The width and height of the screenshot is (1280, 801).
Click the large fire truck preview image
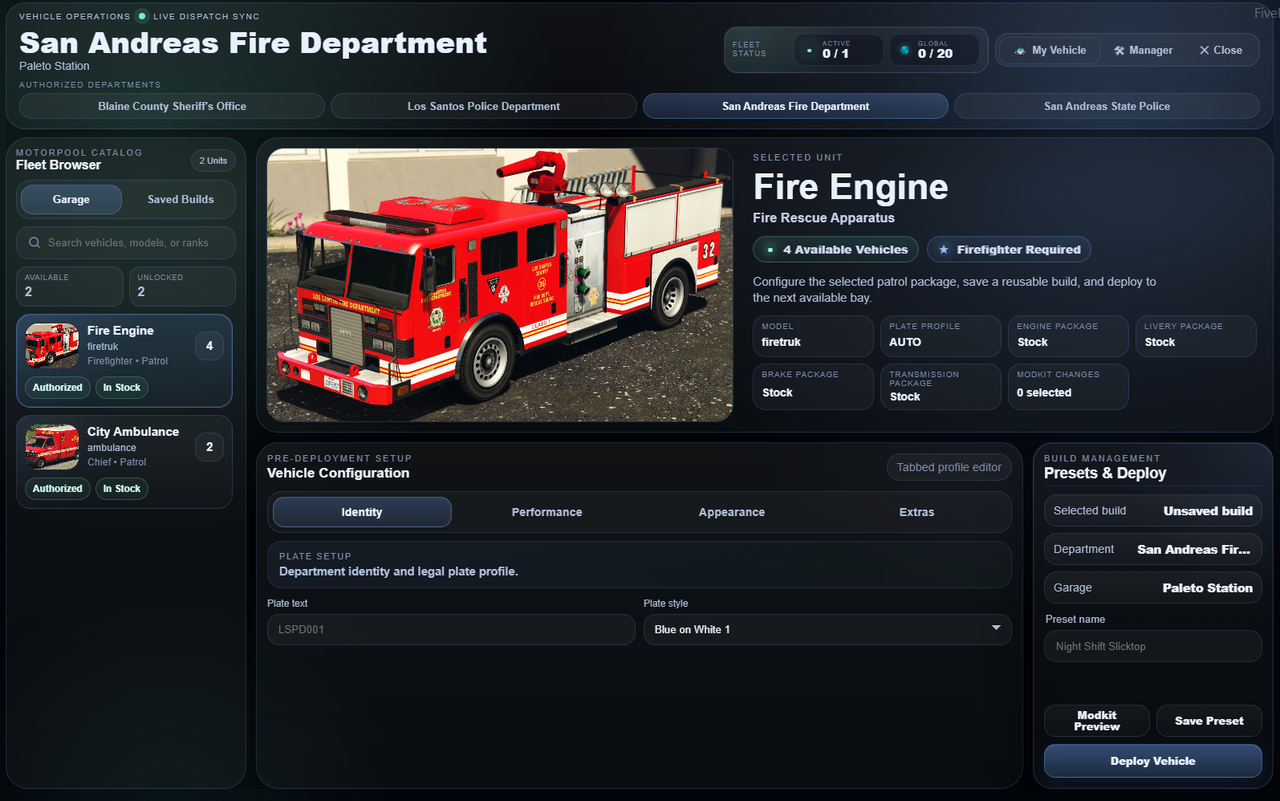click(x=500, y=285)
